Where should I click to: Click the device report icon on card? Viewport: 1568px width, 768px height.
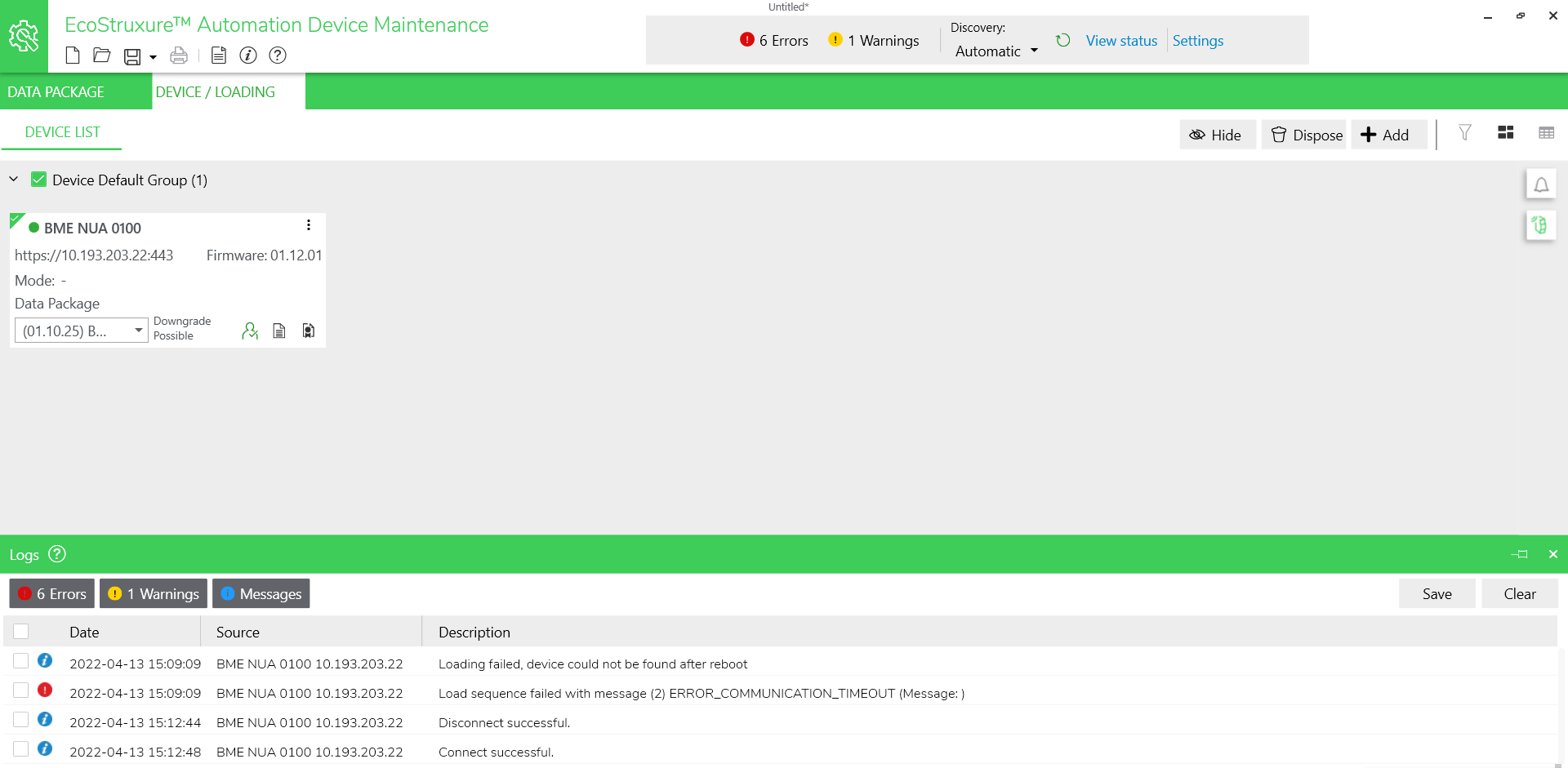[x=309, y=331]
